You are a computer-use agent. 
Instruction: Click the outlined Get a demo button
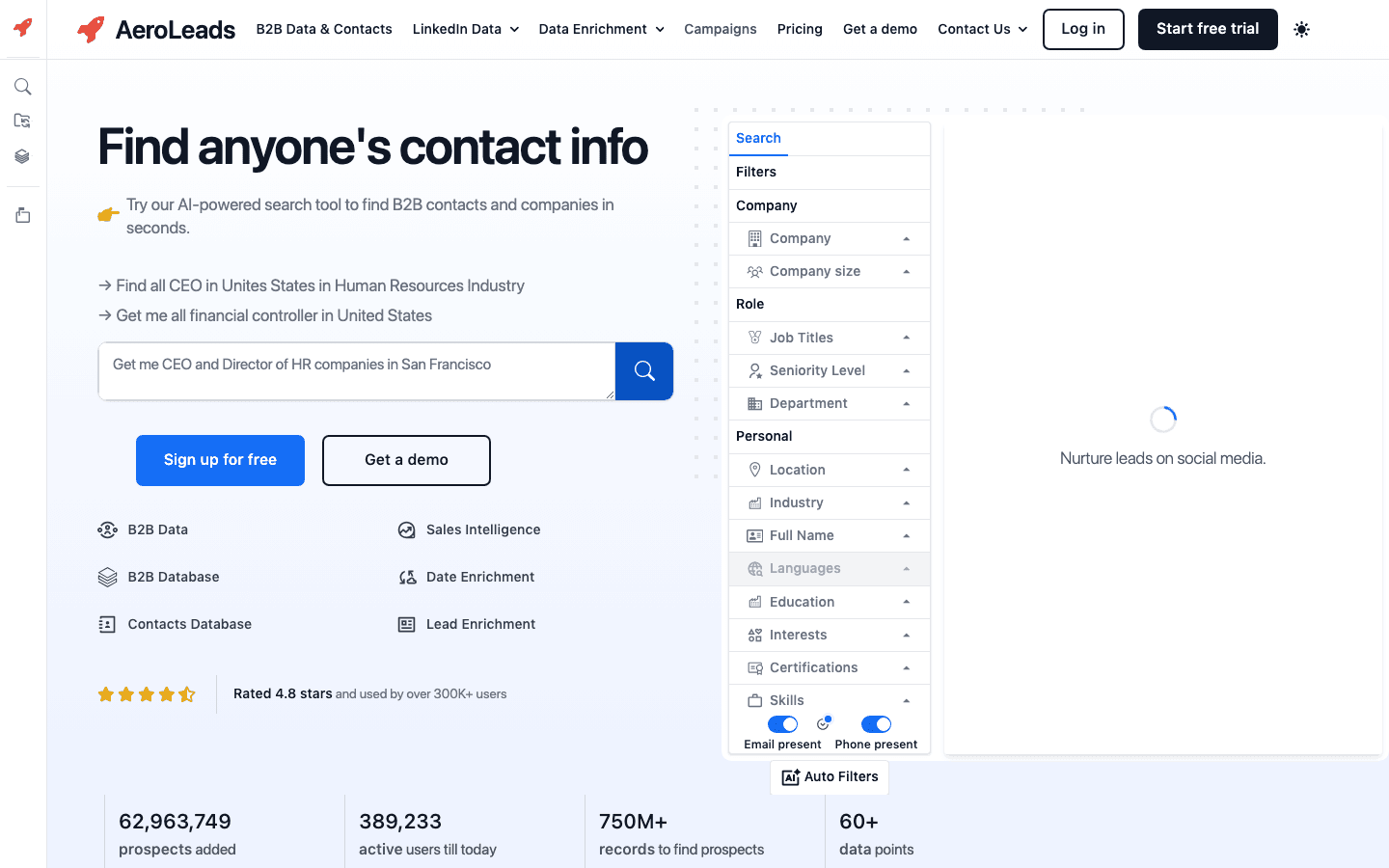coord(406,460)
